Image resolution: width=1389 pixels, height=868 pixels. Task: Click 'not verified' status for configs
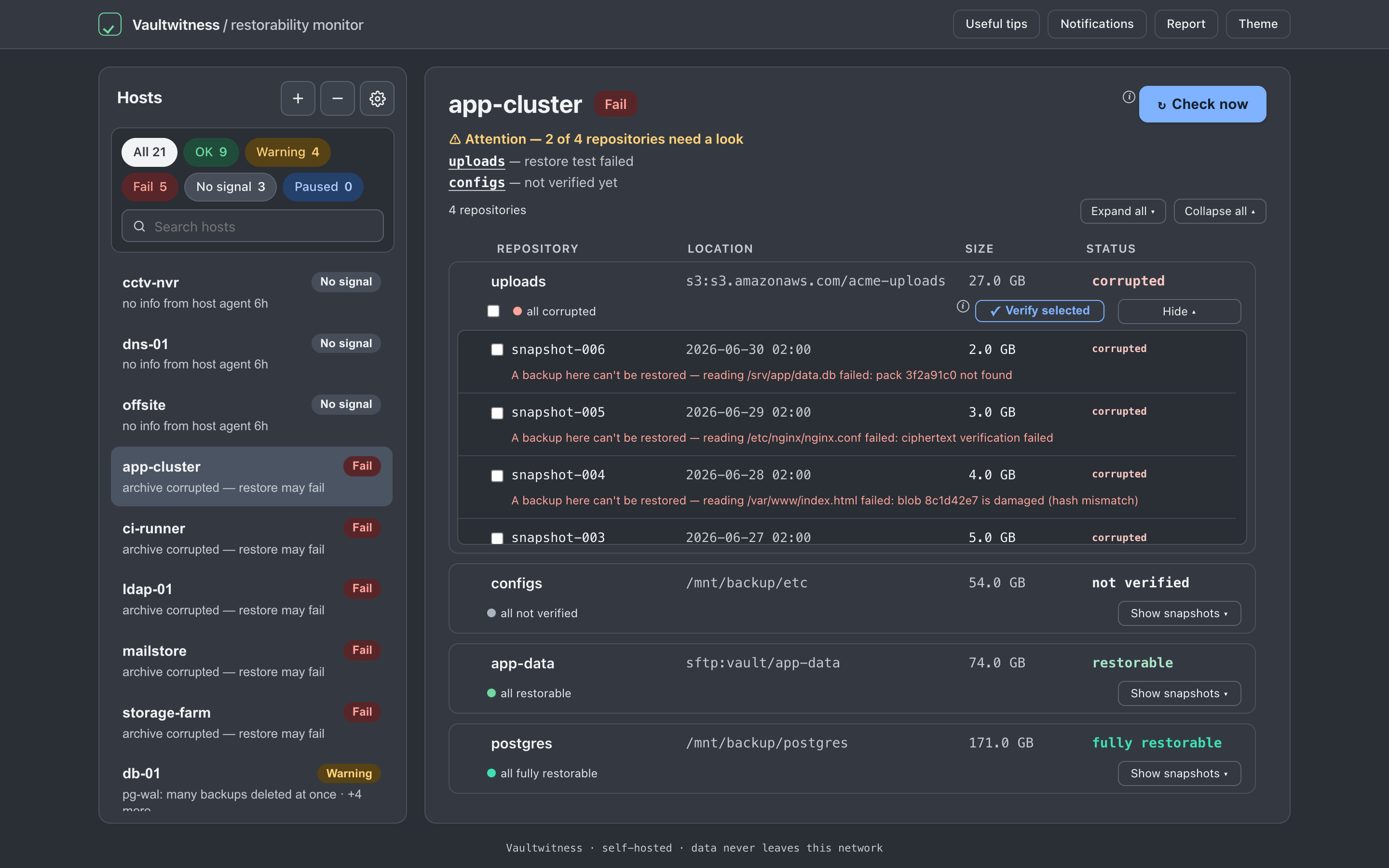tap(1140, 583)
